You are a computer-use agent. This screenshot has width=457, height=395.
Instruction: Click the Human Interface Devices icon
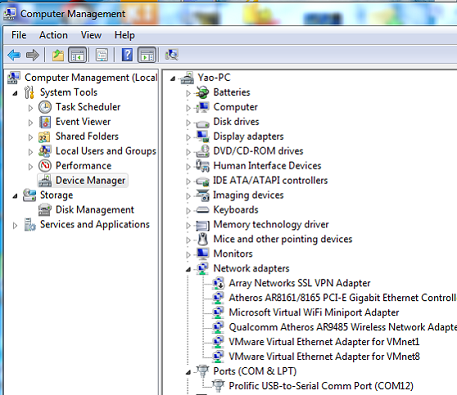click(x=202, y=166)
